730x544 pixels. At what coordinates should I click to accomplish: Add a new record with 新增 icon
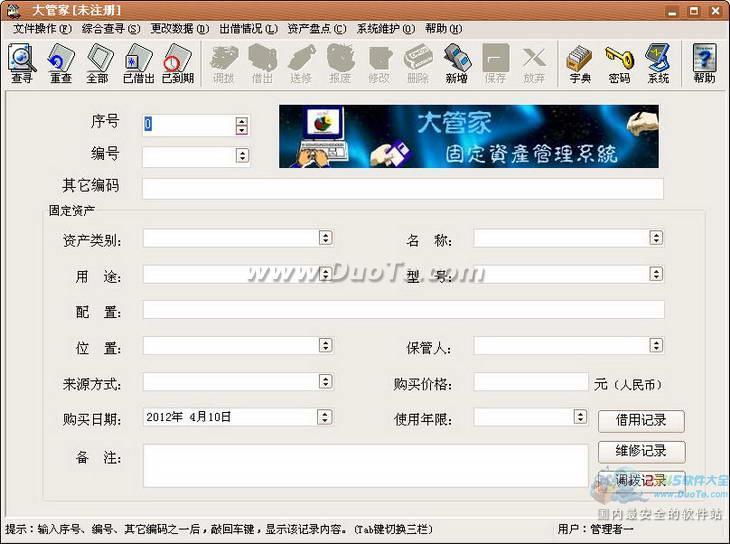457,63
